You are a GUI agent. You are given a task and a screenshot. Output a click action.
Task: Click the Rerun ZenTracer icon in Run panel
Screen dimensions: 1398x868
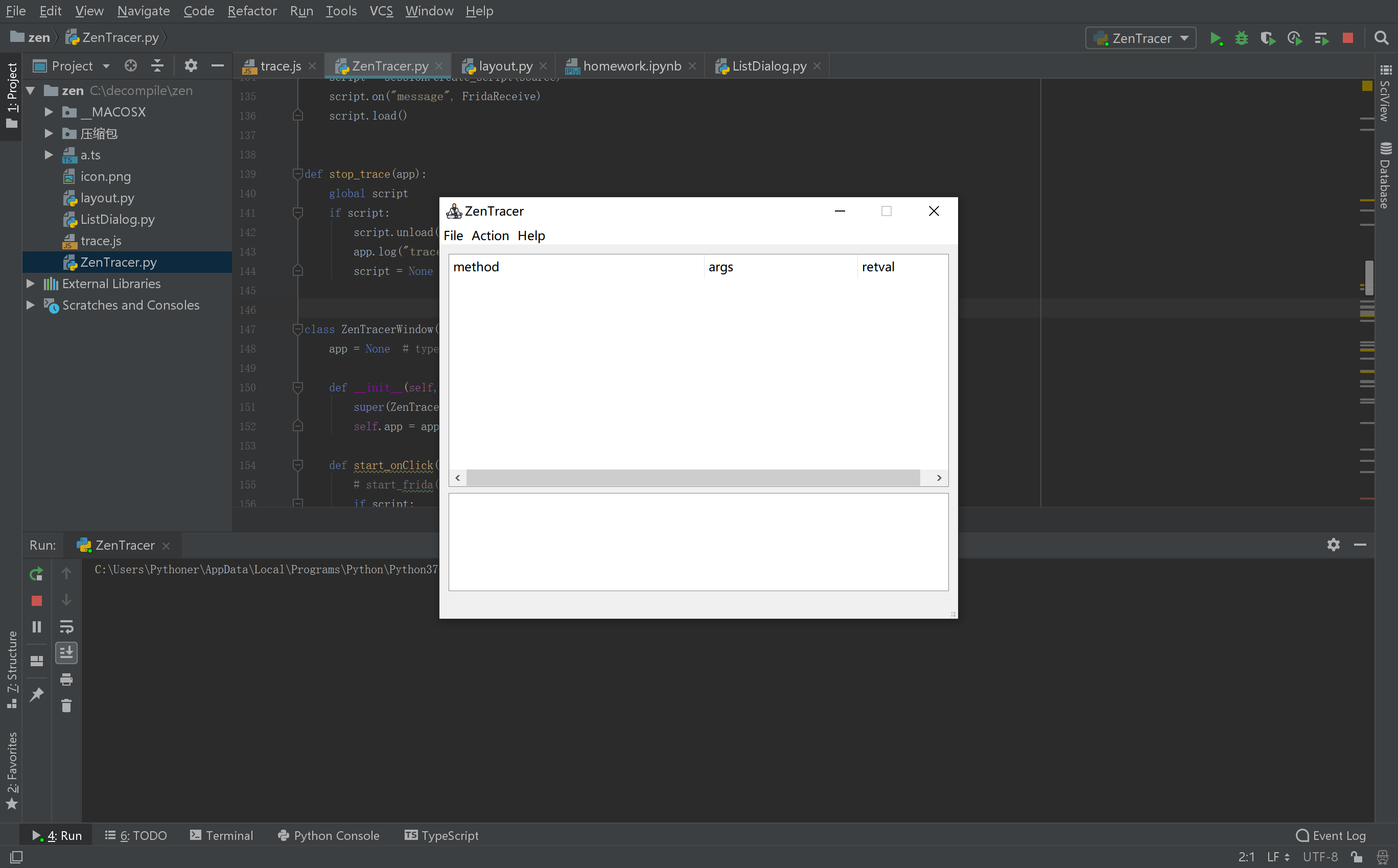(x=36, y=574)
